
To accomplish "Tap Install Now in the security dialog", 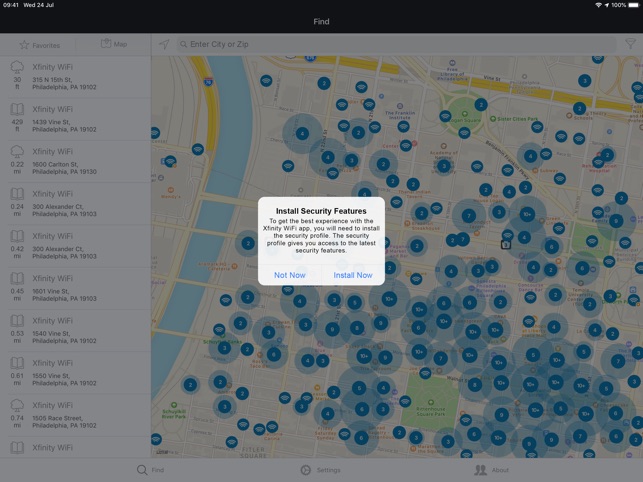I will pyautogui.click(x=352, y=275).
